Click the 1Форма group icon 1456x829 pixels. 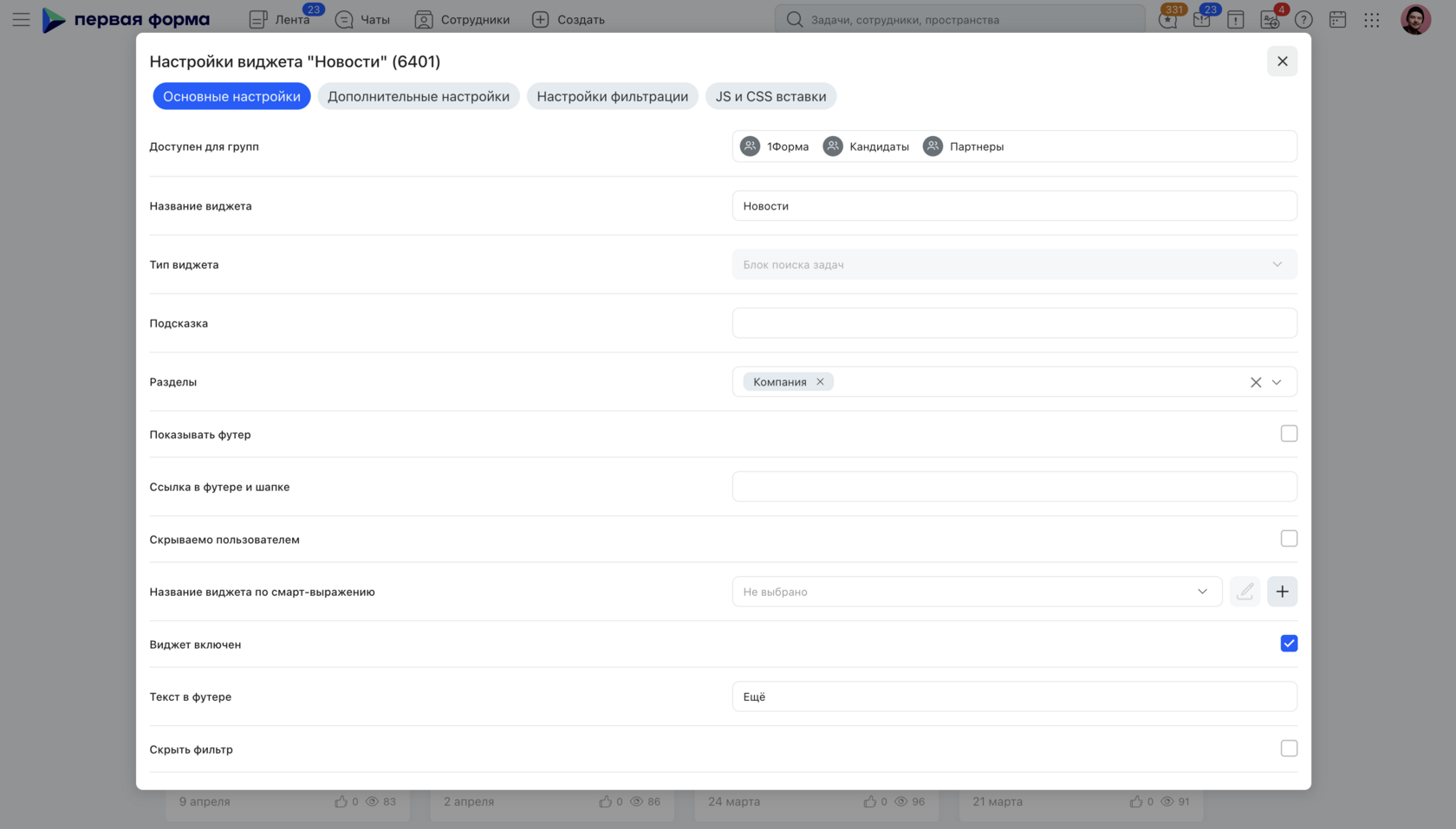click(x=750, y=146)
